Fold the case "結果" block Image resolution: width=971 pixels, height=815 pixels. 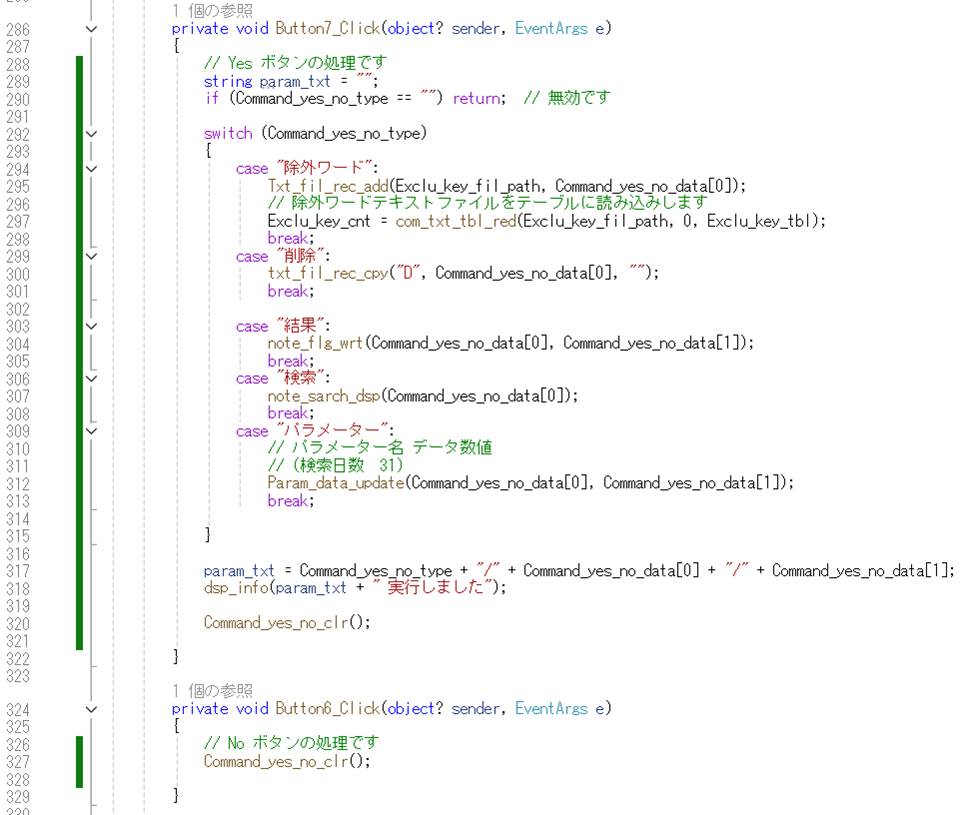click(92, 326)
